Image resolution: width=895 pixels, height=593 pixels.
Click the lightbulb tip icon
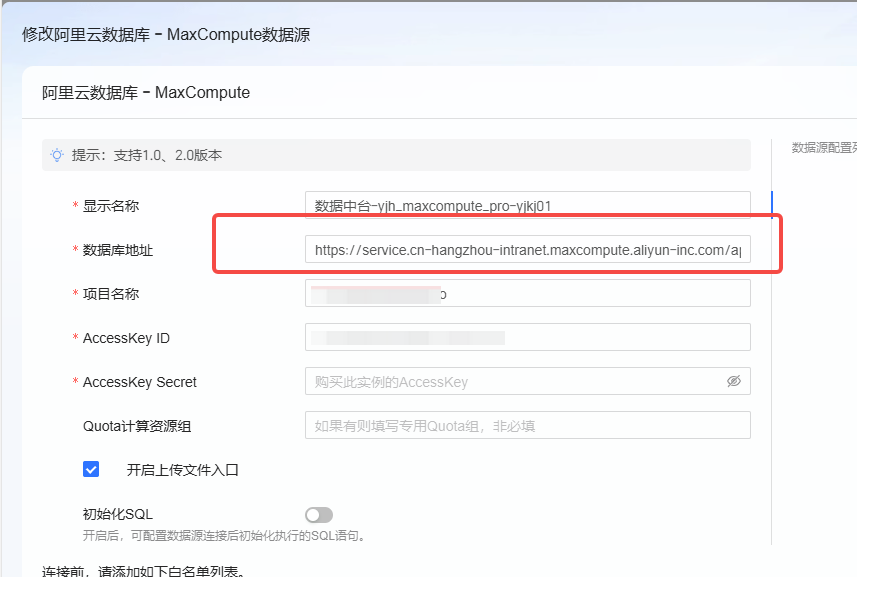pos(57,155)
